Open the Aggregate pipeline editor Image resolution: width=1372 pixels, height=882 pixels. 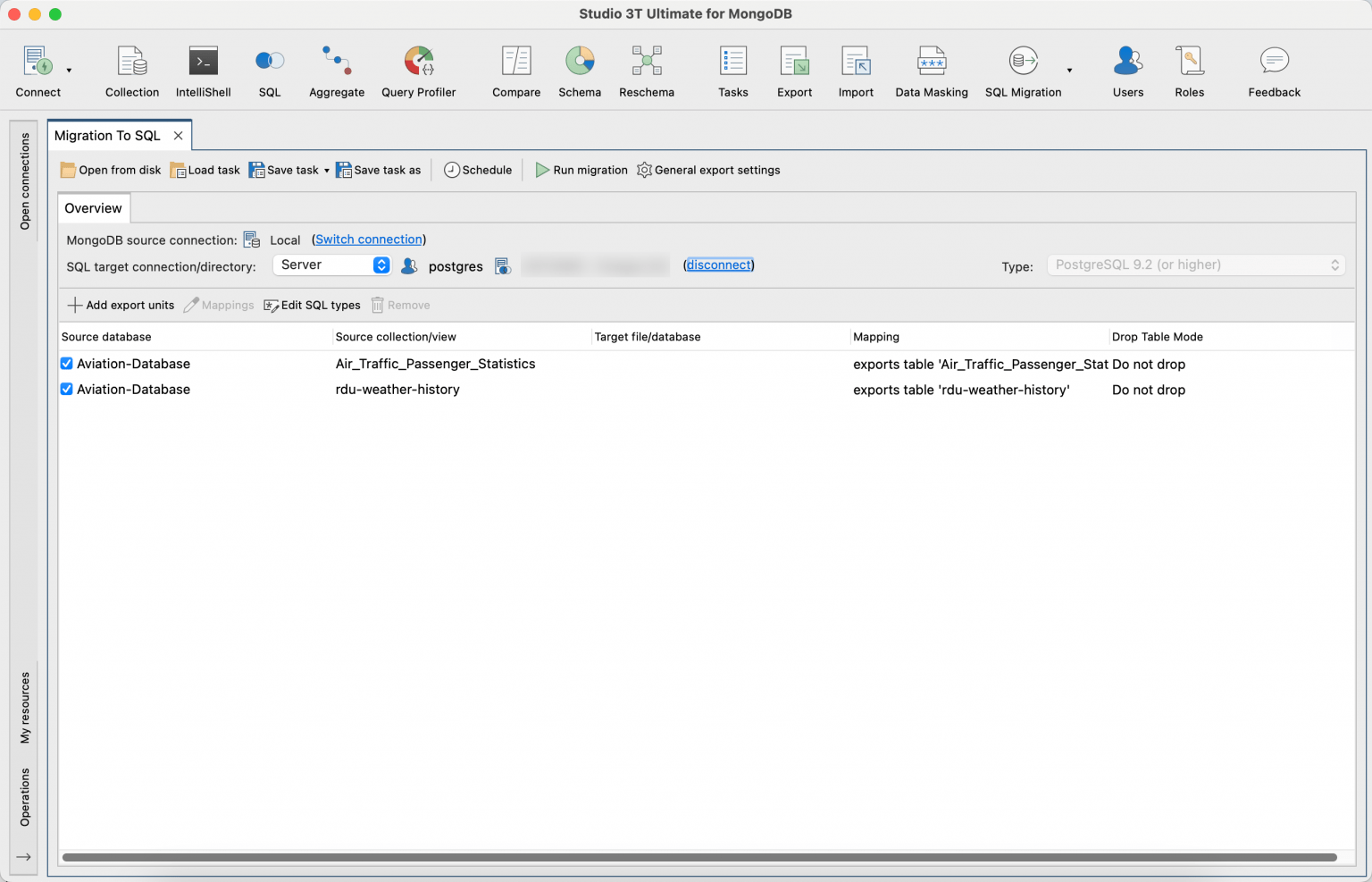(x=337, y=70)
